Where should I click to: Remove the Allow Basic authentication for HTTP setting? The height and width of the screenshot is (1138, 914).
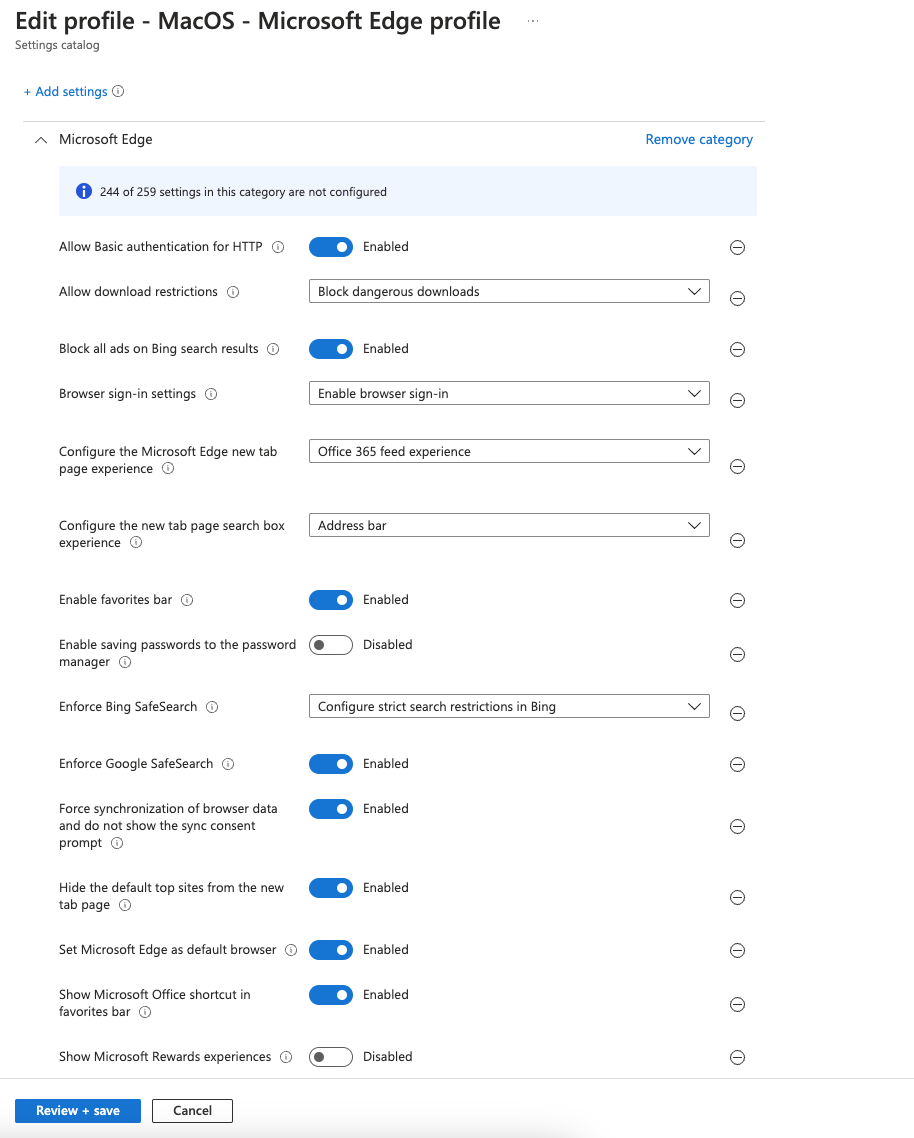(737, 247)
